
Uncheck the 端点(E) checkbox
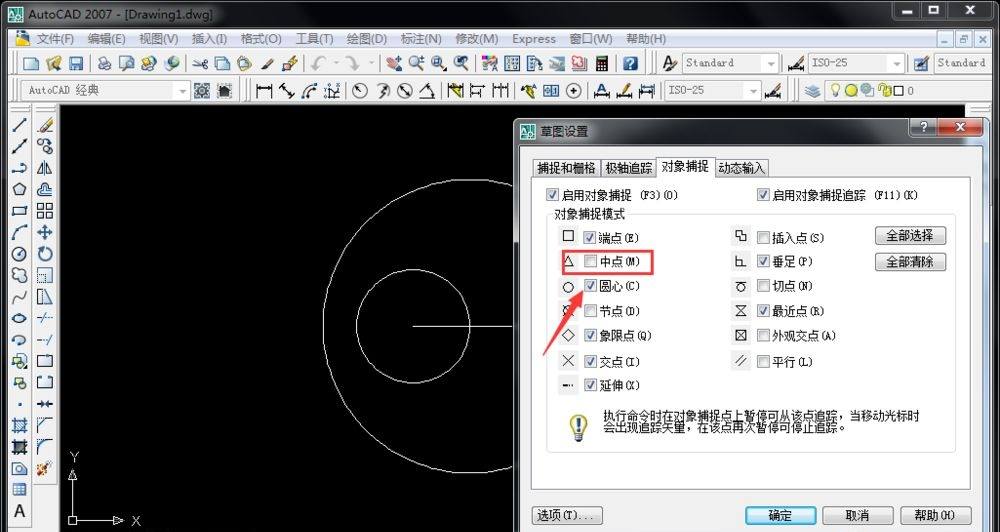click(589, 237)
